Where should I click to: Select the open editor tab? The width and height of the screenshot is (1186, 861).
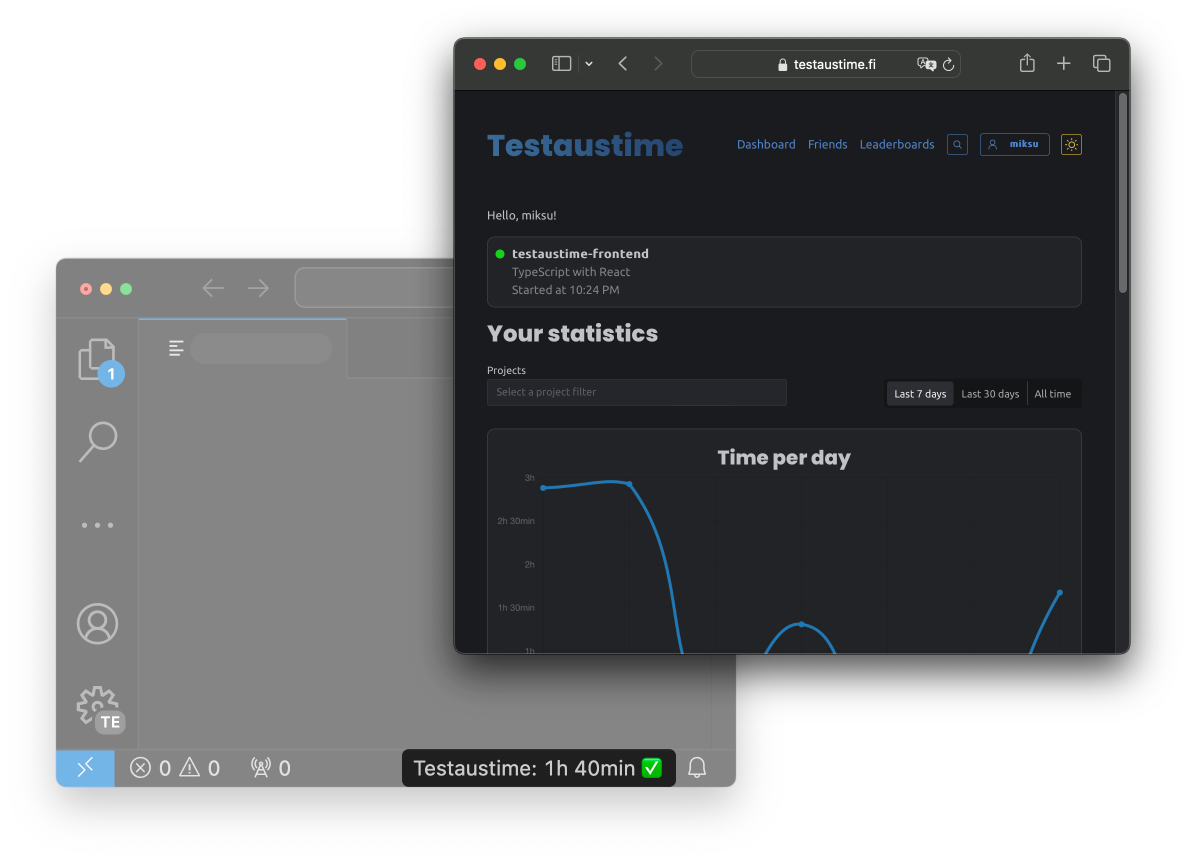point(243,348)
